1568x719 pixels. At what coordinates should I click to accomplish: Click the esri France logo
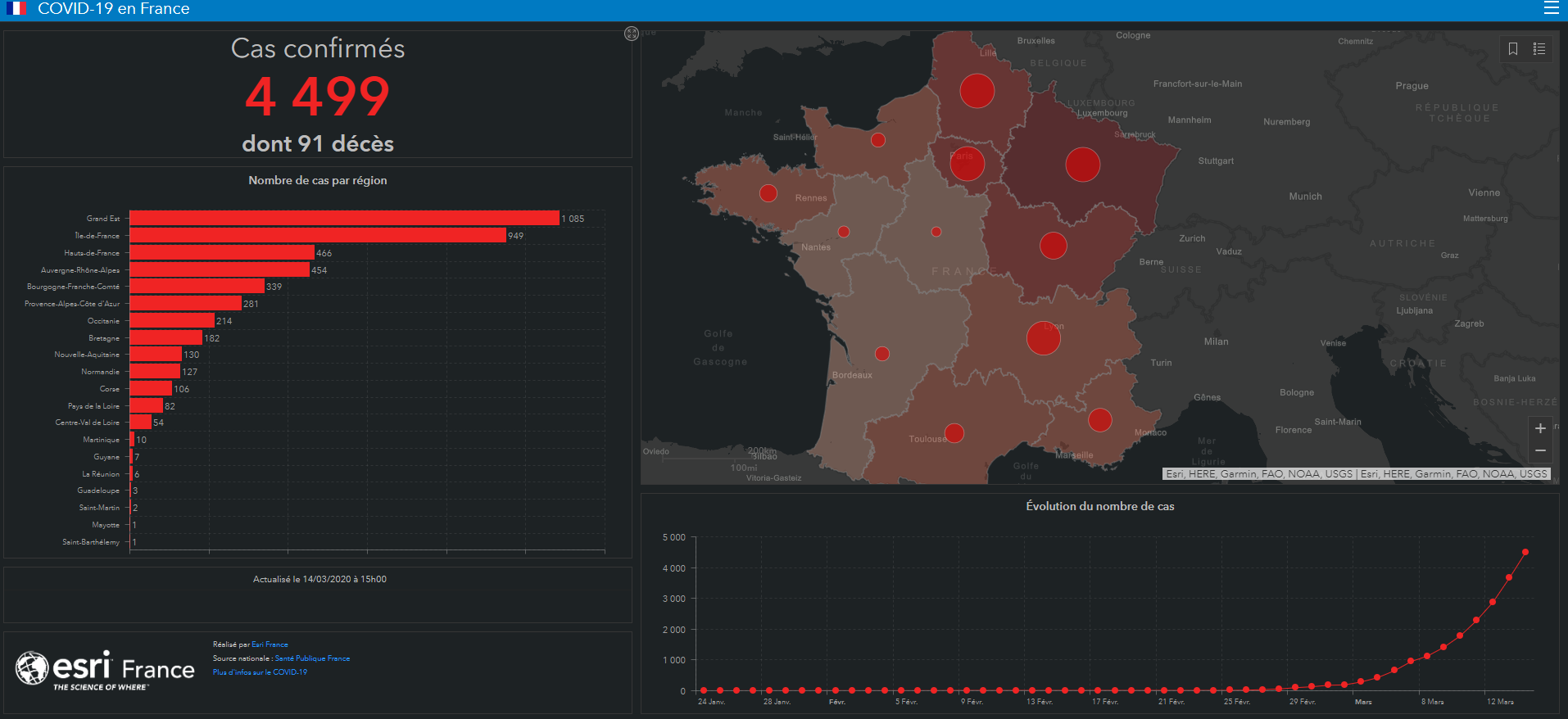[105, 671]
